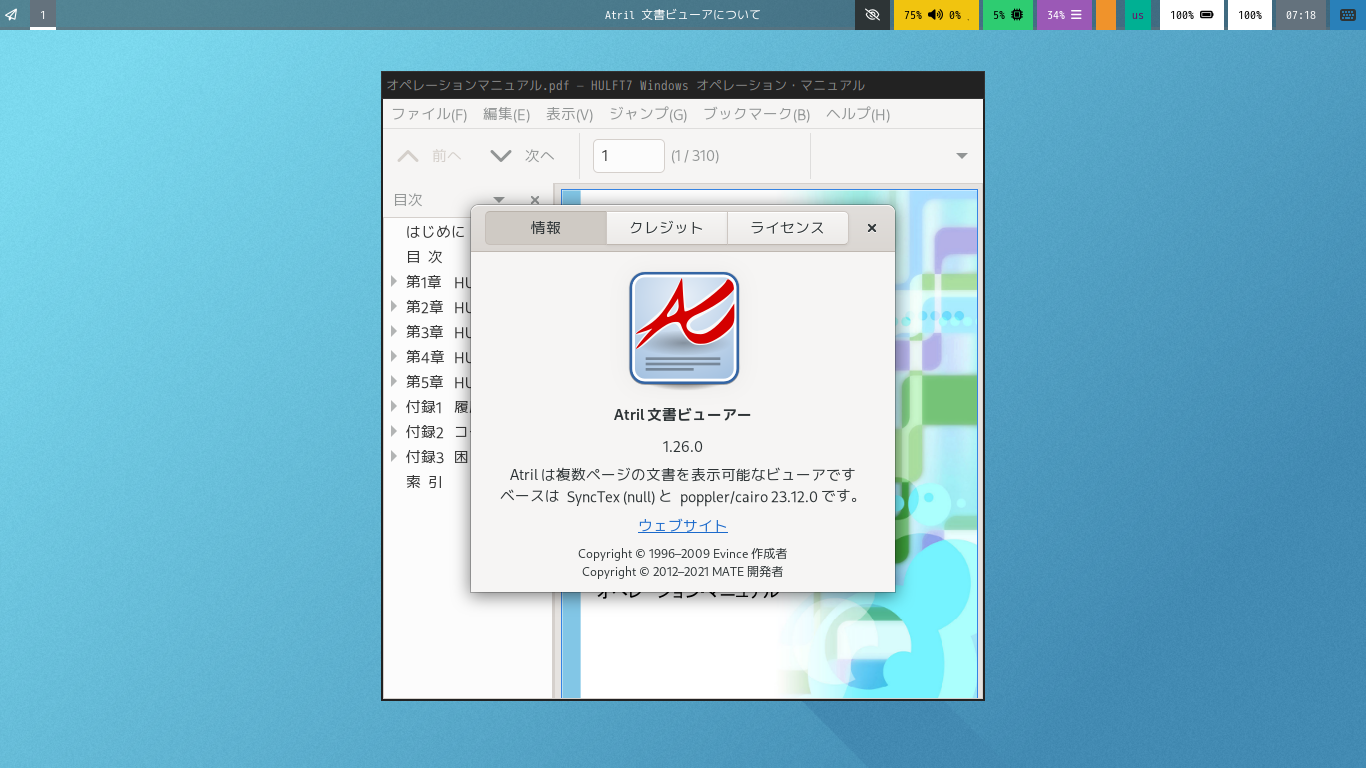Click the second 100% indicator in panel
This screenshot has height=768, width=1366.
point(1249,15)
